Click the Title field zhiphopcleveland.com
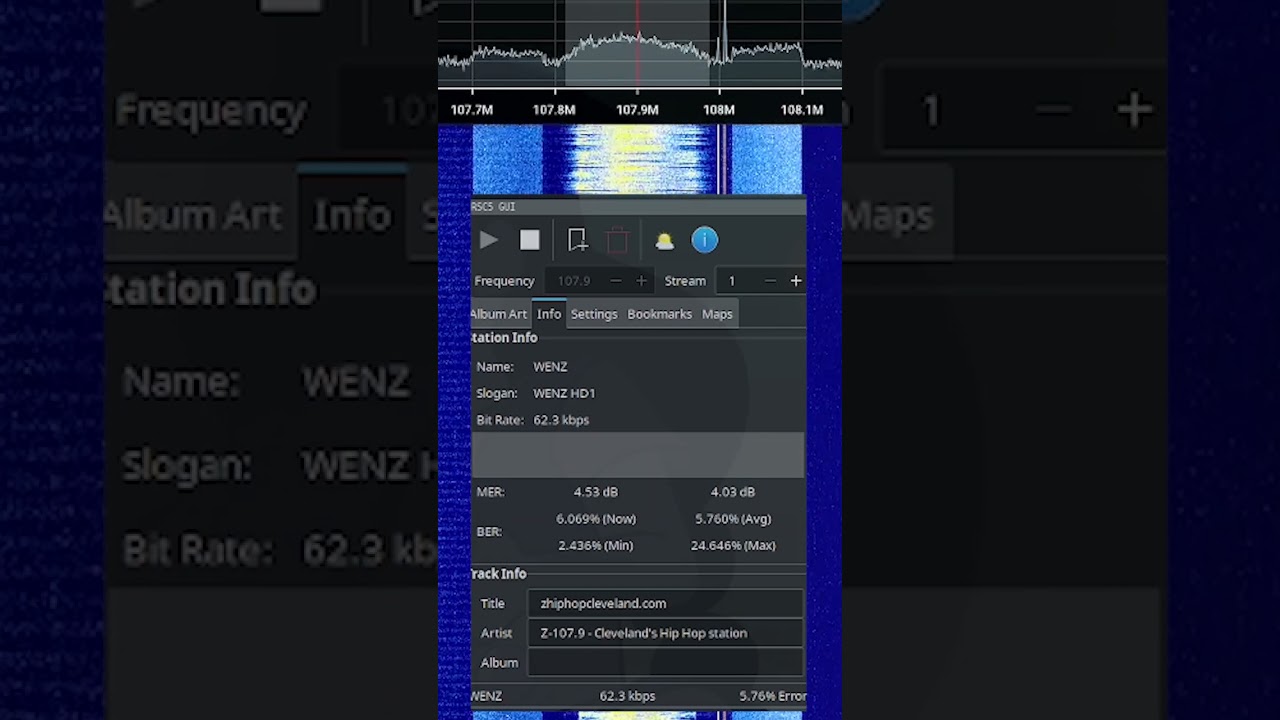This screenshot has width=1280, height=720. pos(666,603)
